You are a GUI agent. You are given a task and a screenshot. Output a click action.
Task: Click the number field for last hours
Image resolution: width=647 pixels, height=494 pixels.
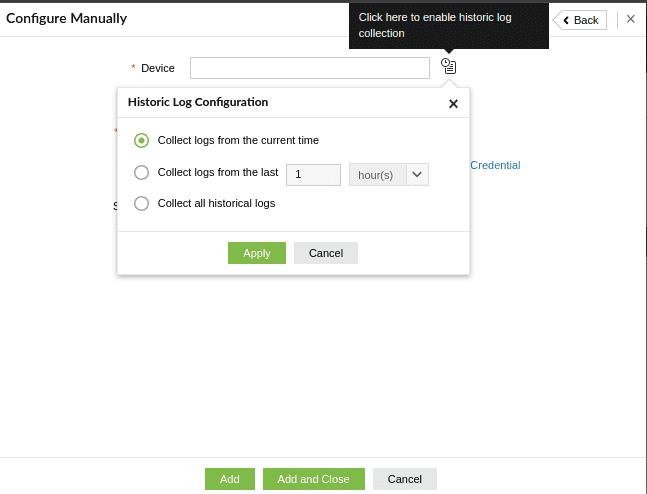313,174
